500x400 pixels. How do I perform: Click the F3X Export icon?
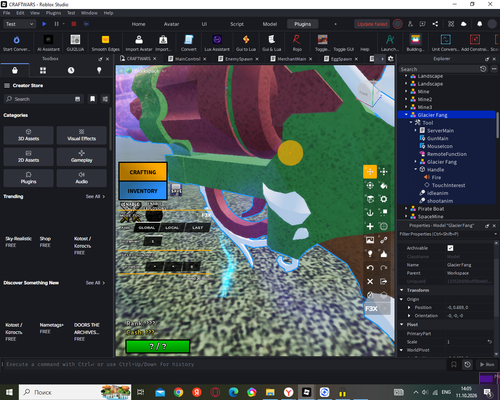point(384,282)
